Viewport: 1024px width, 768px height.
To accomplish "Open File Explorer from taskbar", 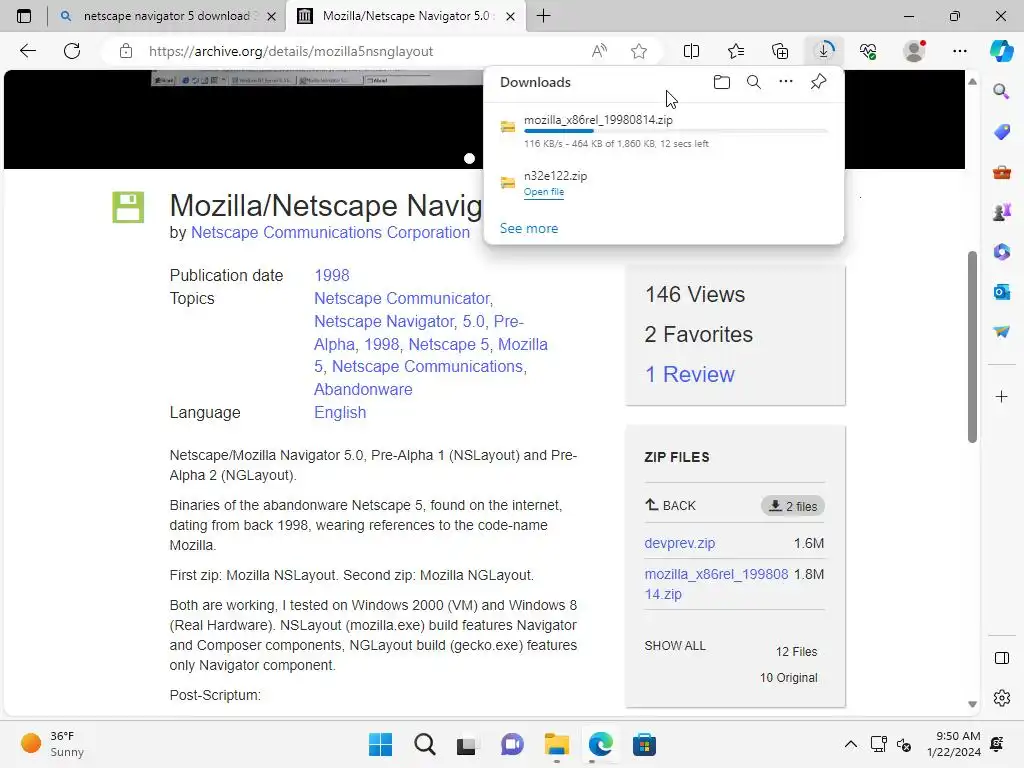I will [556, 744].
